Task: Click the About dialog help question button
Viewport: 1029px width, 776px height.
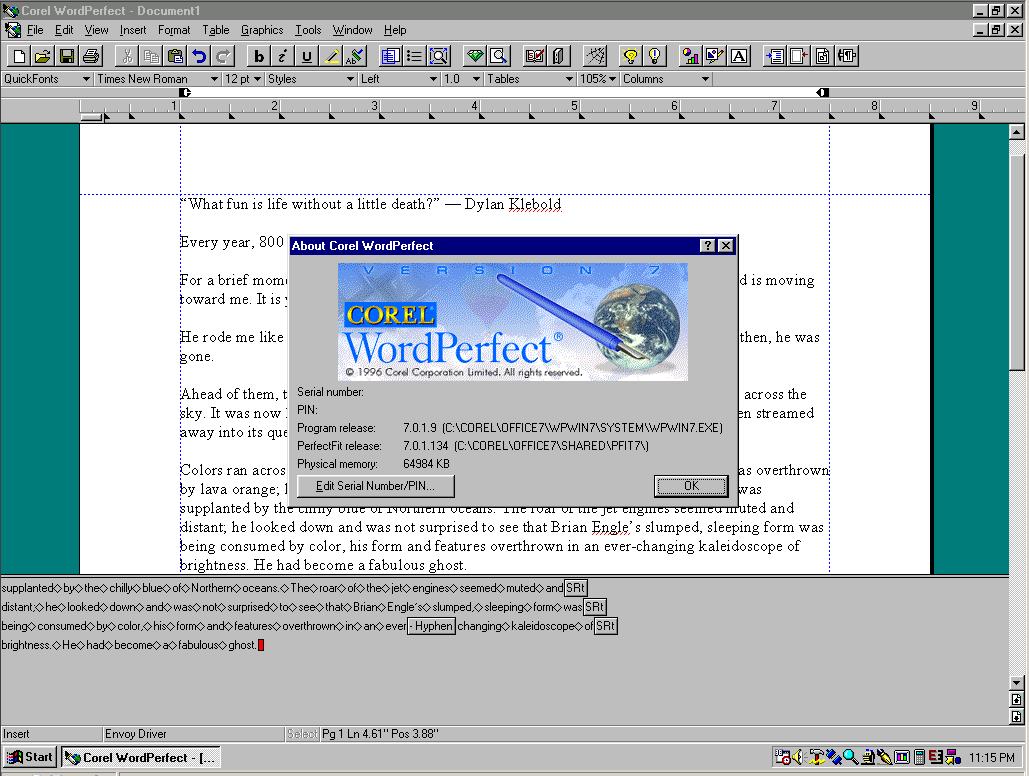Action: tap(707, 246)
